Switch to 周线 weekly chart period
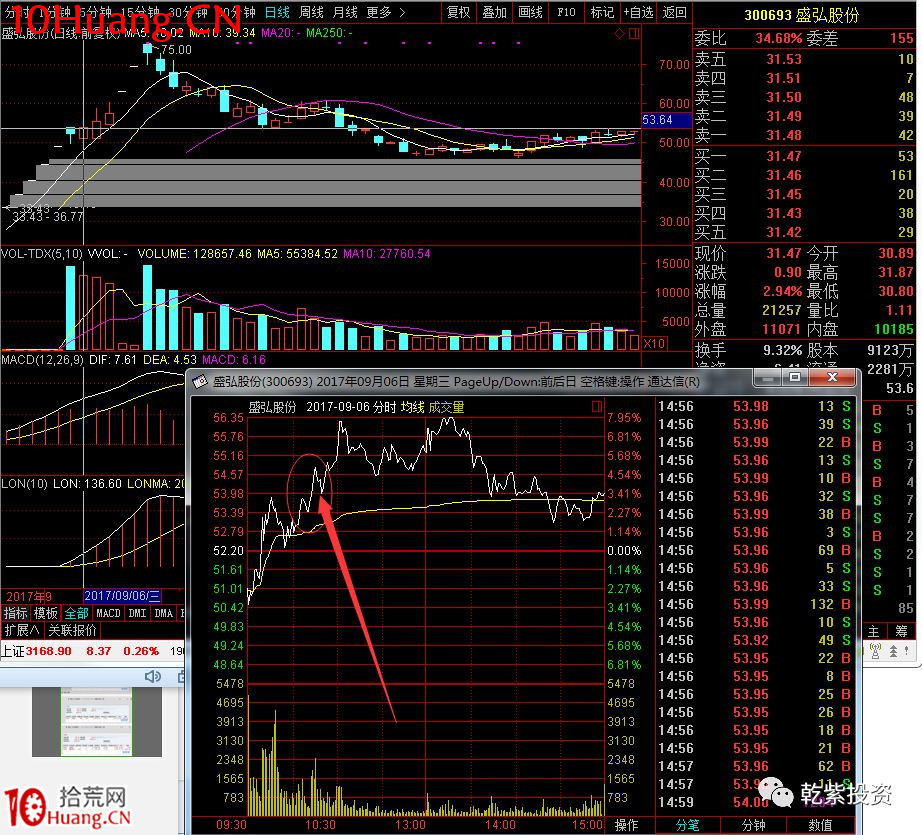Viewport: 922px width, 835px height. [311, 12]
